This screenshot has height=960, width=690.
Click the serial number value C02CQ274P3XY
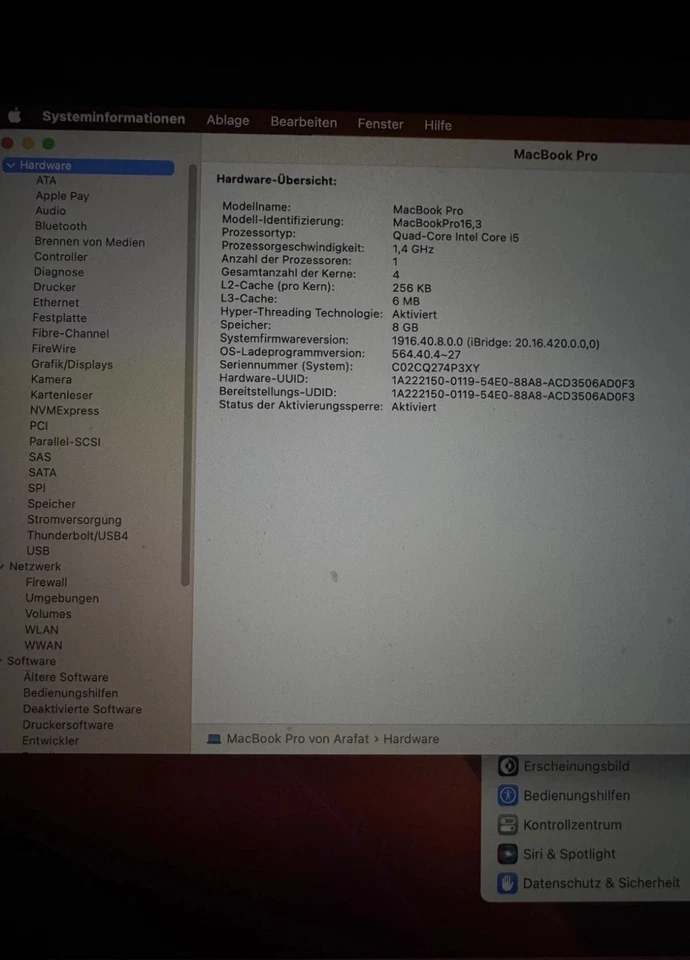tap(435, 368)
